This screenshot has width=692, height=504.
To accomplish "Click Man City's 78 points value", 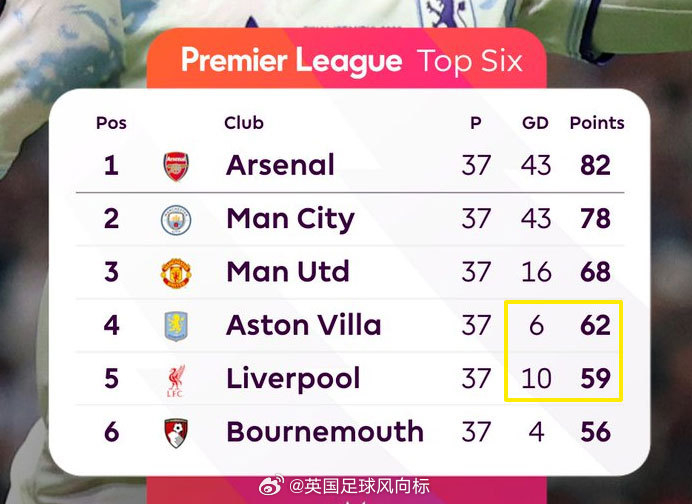I will click(x=596, y=218).
